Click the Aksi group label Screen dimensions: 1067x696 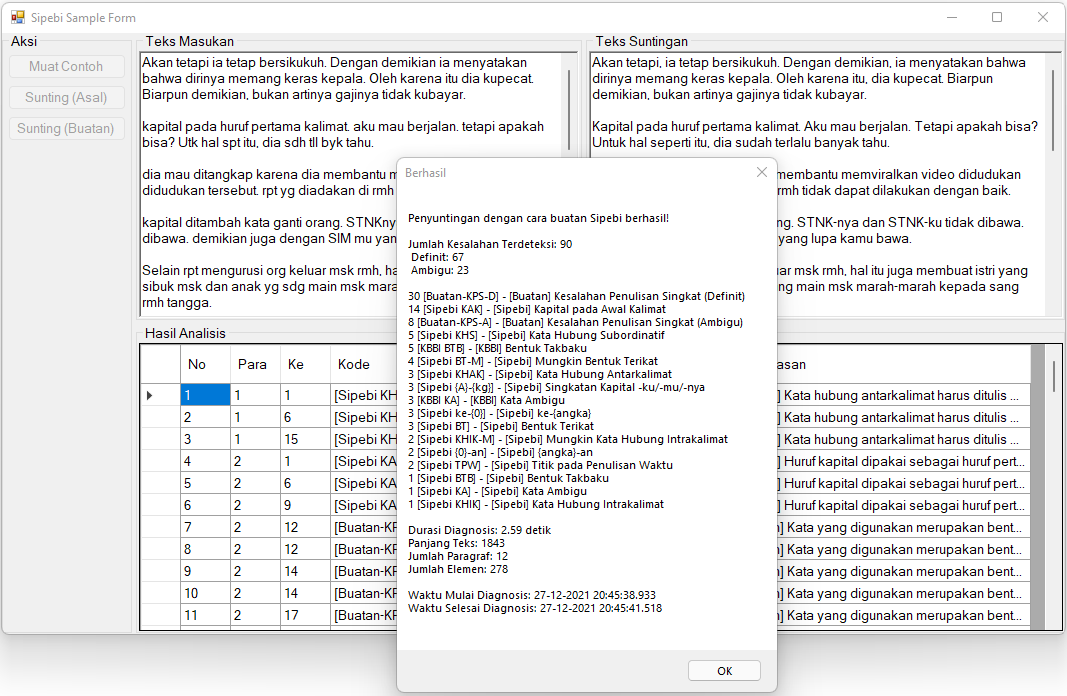click(24, 42)
